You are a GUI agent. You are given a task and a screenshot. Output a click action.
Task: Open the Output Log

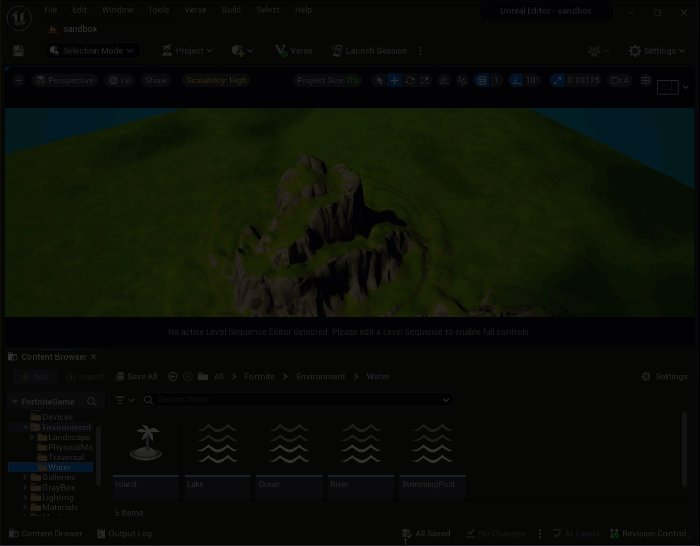pos(125,533)
